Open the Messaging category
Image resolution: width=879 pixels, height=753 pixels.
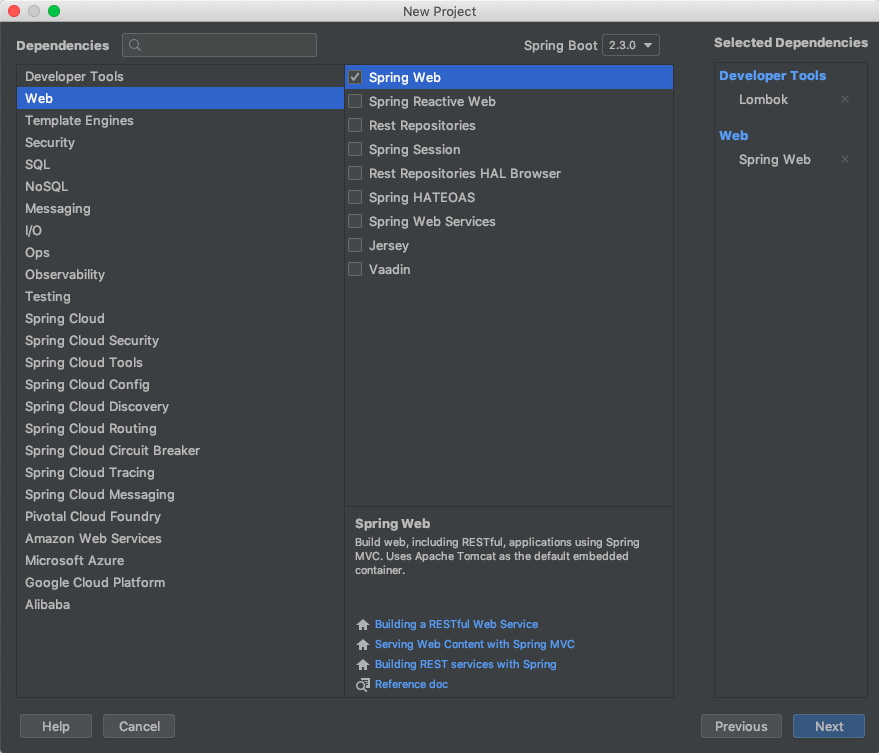(x=180, y=209)
